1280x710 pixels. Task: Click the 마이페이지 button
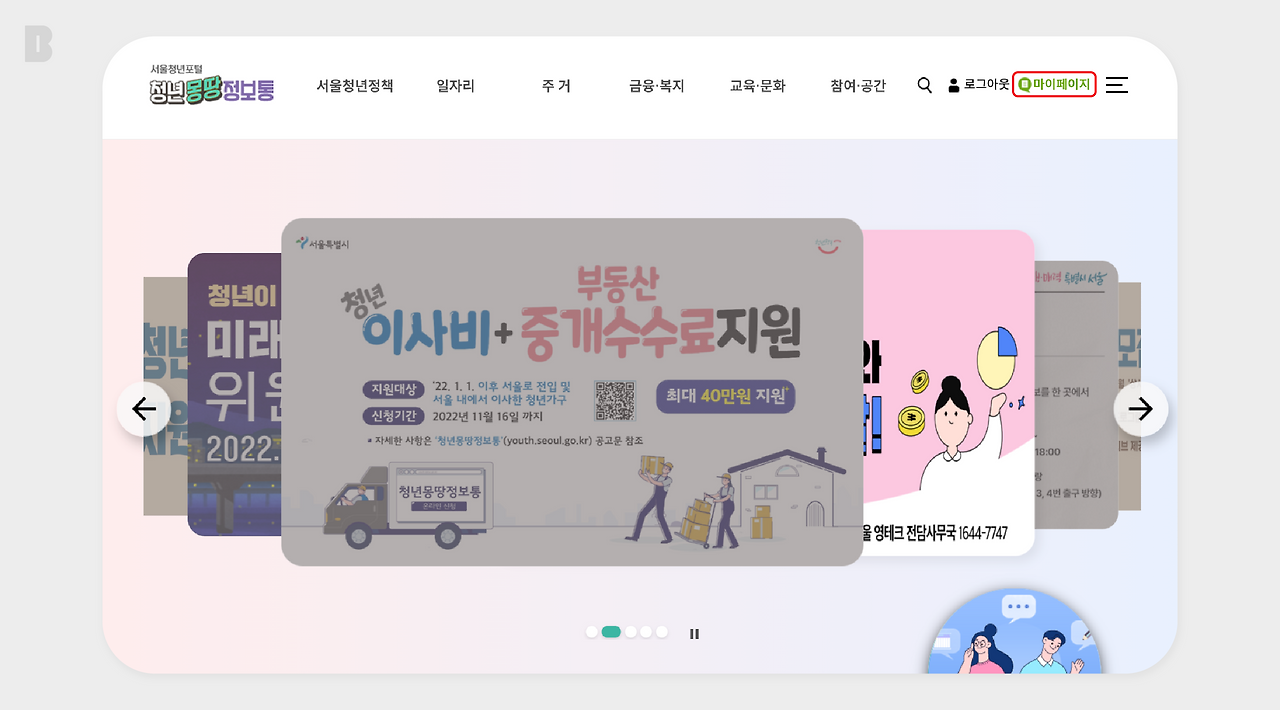(x=1055, y=85)
